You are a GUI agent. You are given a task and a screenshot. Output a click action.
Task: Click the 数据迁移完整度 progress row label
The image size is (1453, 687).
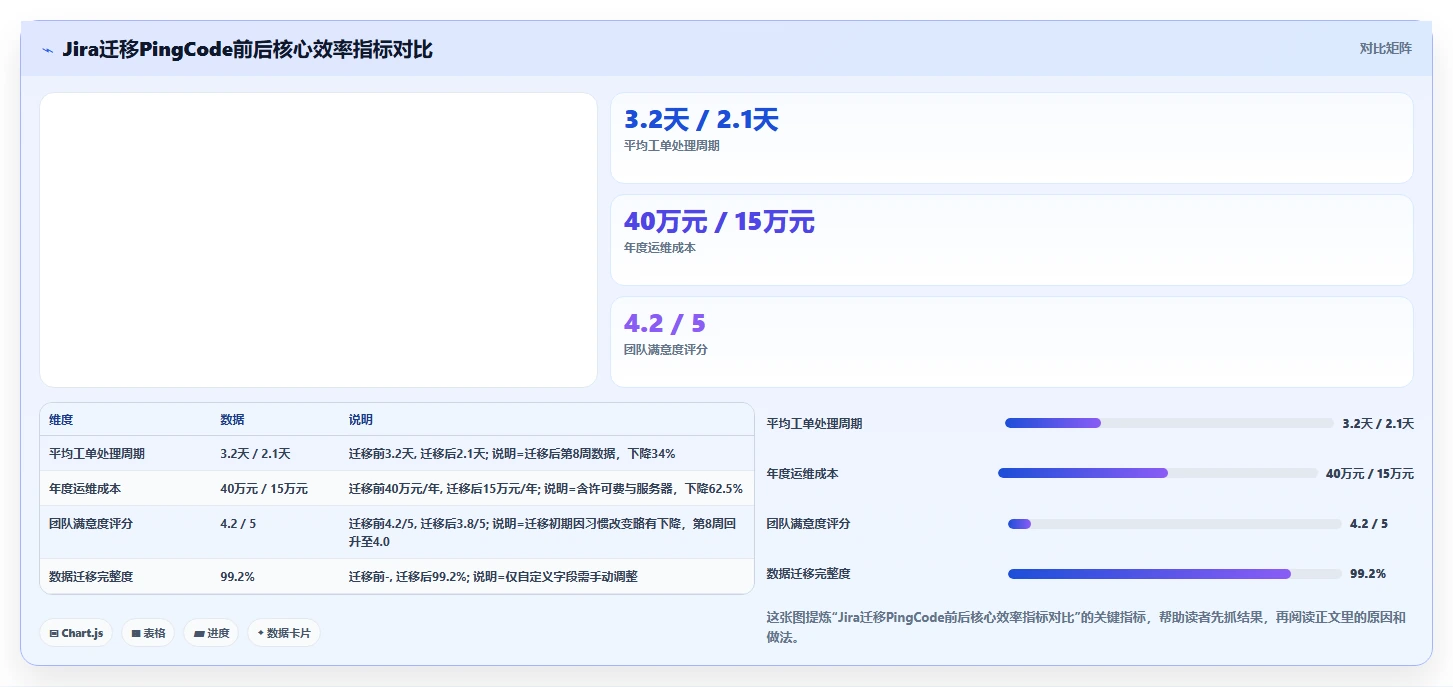pyautogui.click(x=808, y=574)
